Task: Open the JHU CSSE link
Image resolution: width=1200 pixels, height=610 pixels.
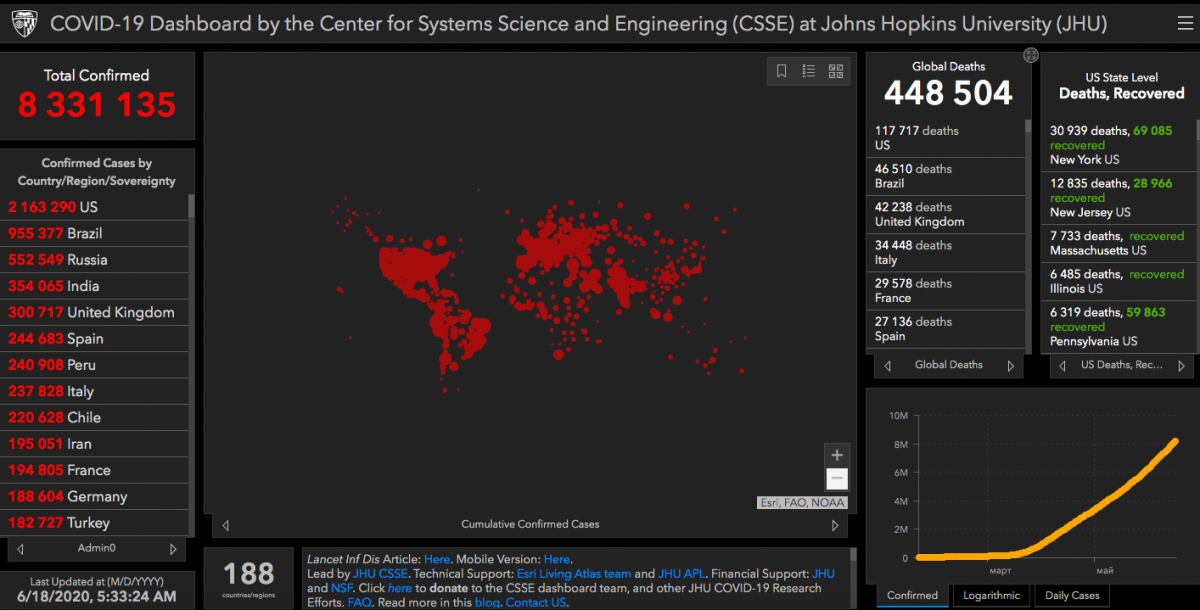Action: [x=380, y=574]
